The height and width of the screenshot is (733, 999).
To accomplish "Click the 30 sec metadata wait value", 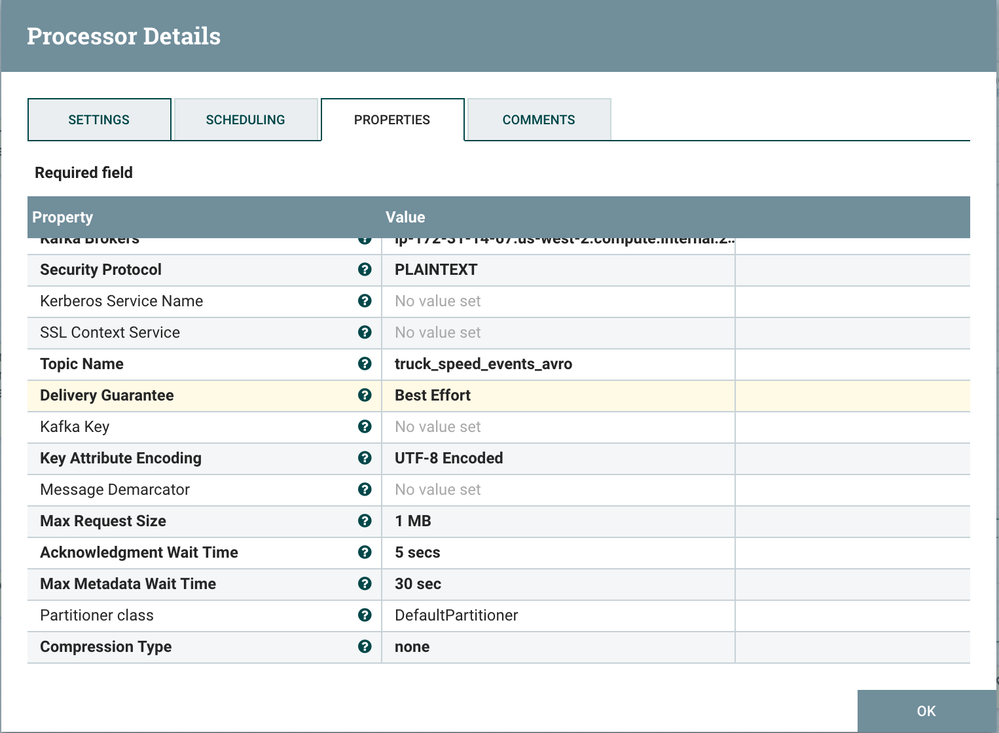I will tap(418, 584).
